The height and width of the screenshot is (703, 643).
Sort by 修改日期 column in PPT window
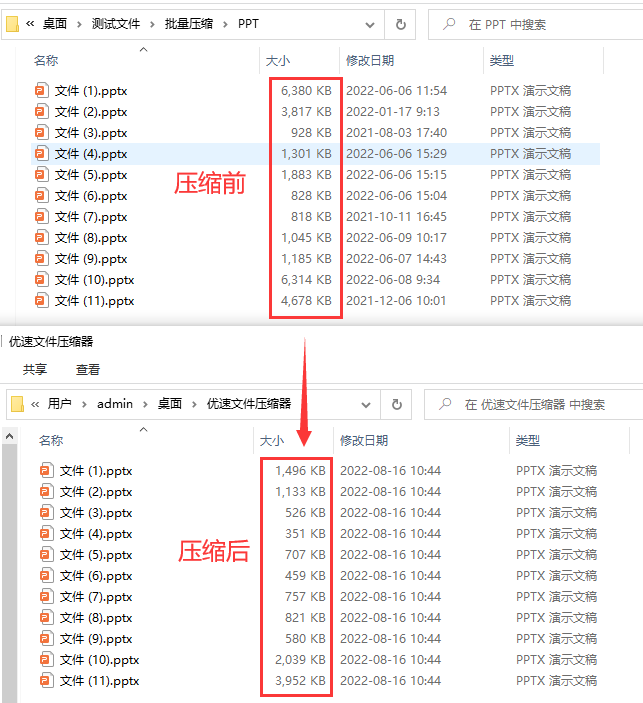point(370,61)
